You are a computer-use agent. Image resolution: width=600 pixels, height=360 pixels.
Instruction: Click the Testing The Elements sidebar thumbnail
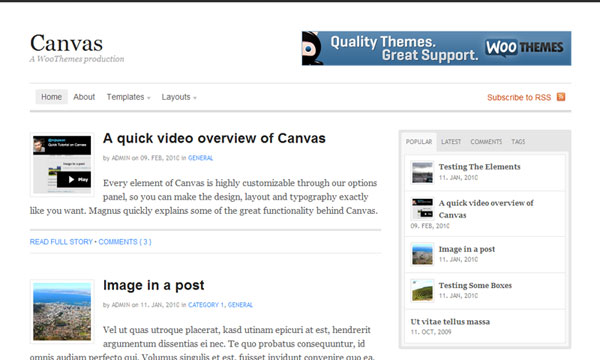(x=422, y=173)
